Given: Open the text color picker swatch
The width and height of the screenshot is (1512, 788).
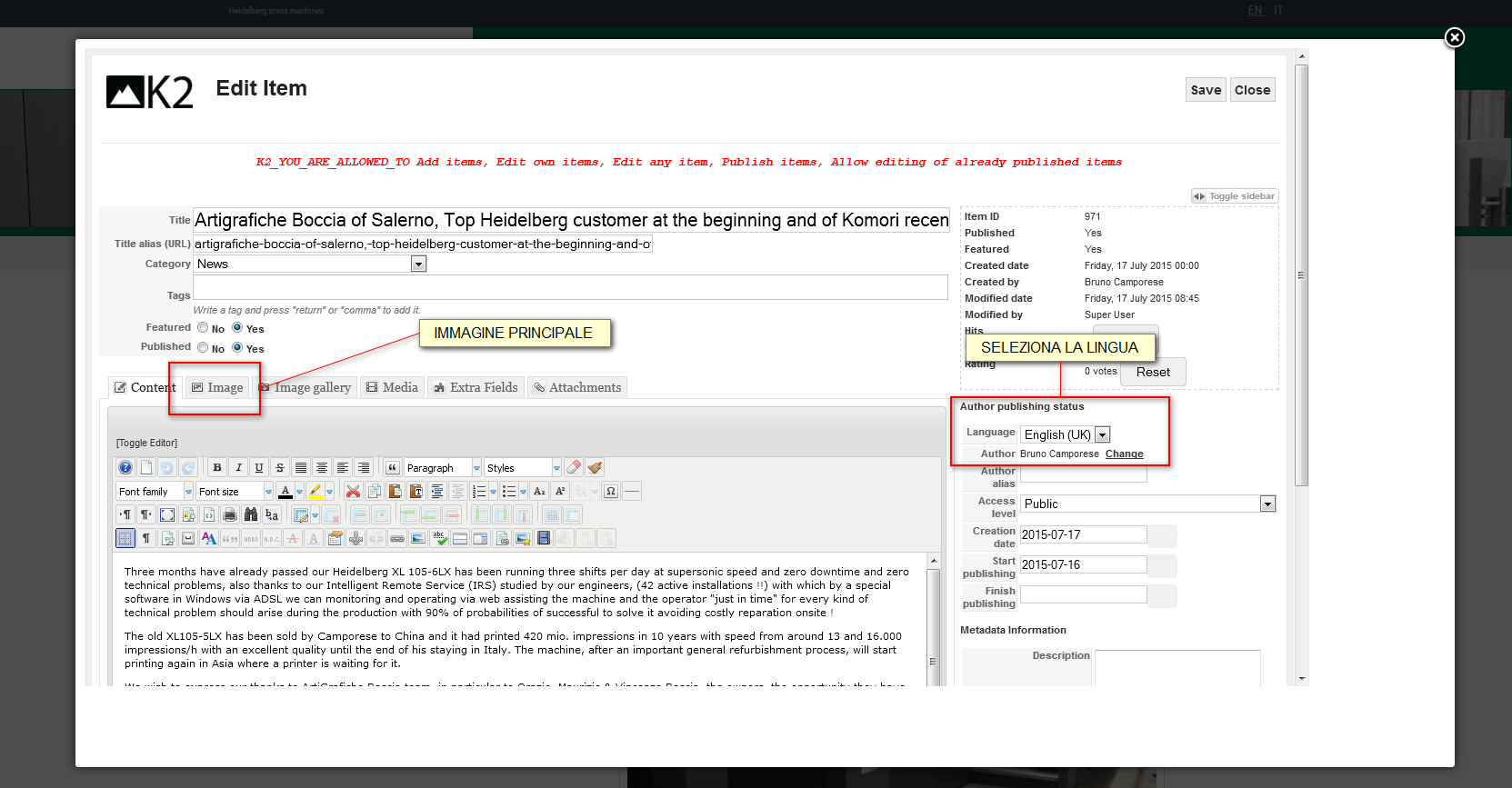Looking at the screenshot, I should tap(285, 491).
